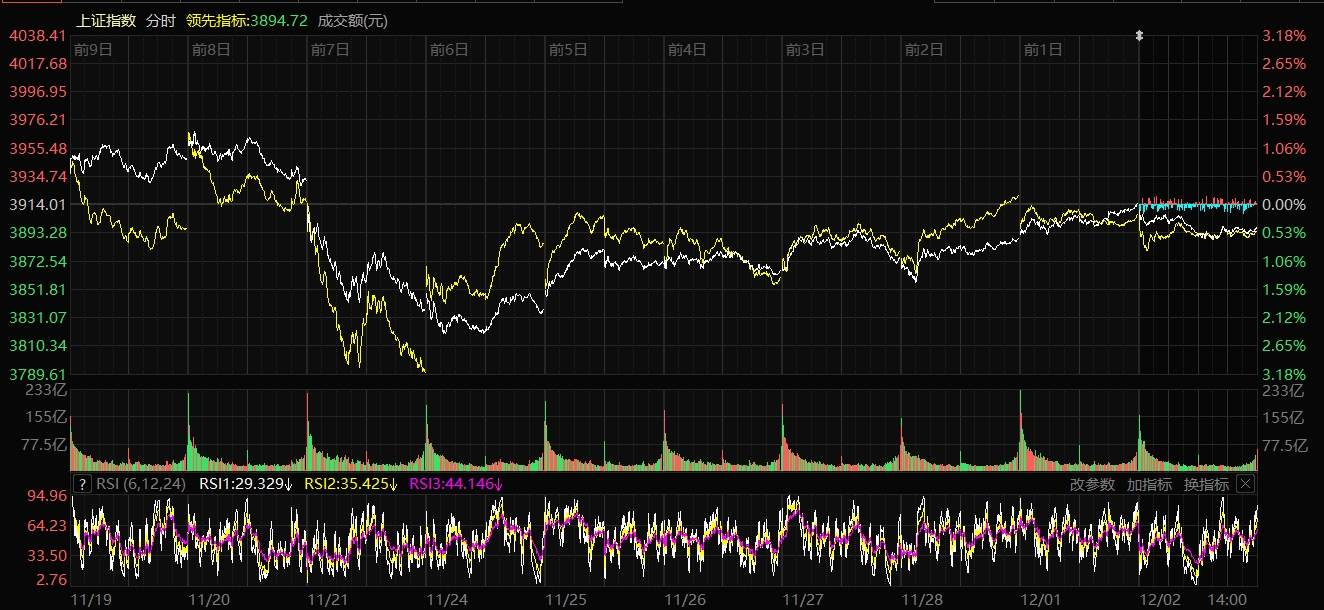The width and height of the screenshot is (1324, 610).
Task: Select the RSI (6,12,24) indicator label
Action: tap(140, 484)
